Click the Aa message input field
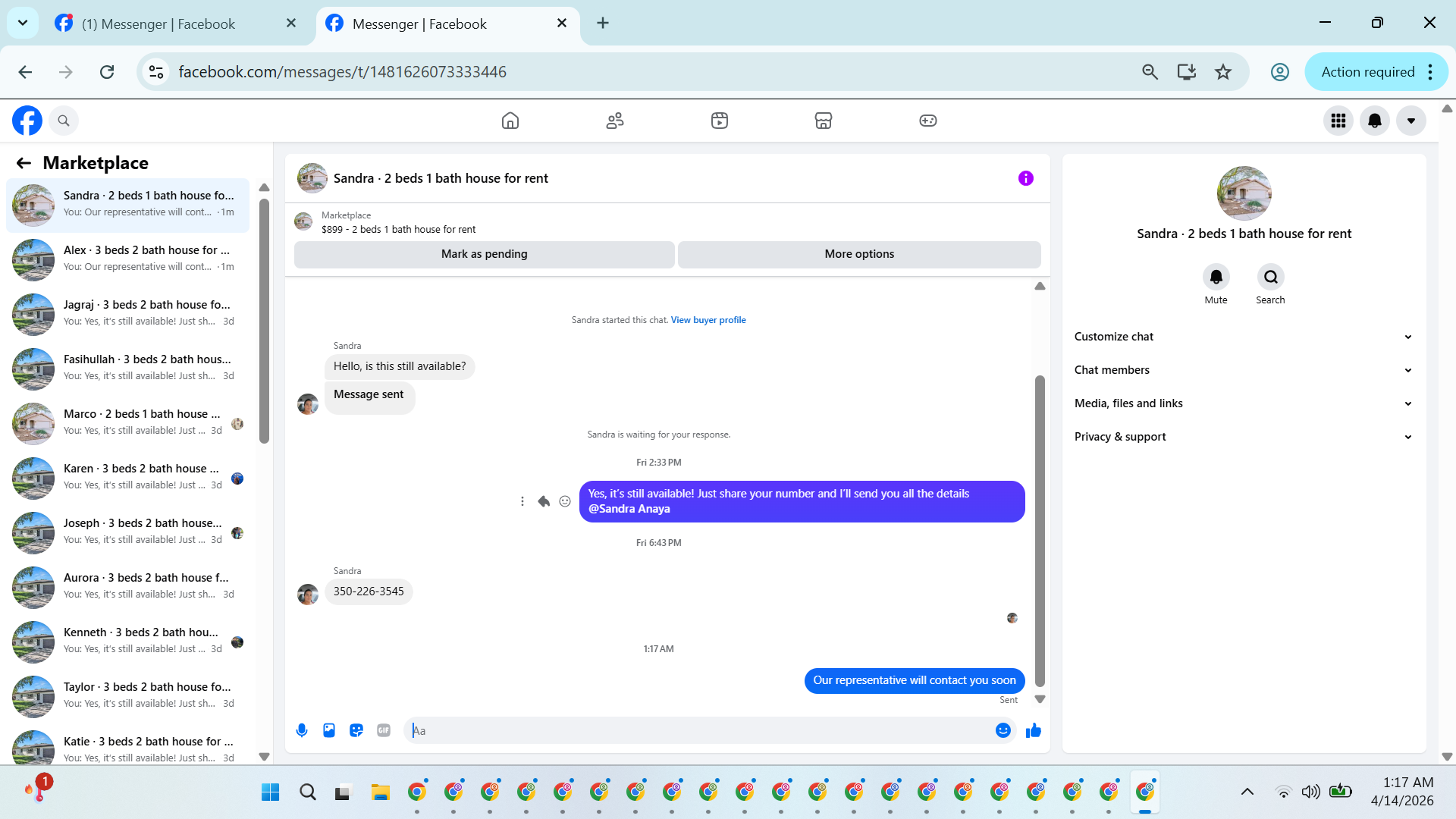Image resolution: width=1456 pixels, height=819 pixels. (x=698, y=730)
